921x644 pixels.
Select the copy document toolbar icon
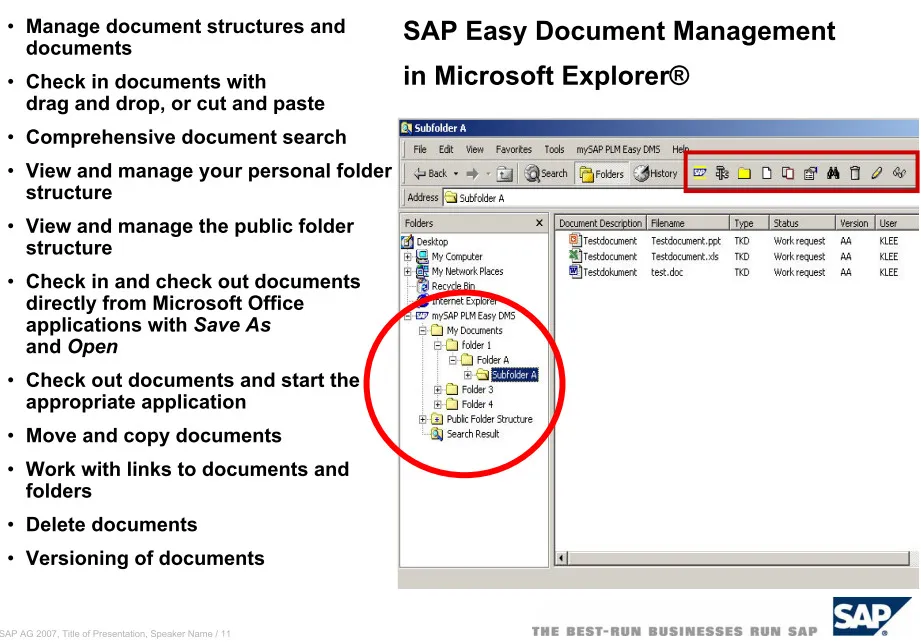click(x=788, y=172)
